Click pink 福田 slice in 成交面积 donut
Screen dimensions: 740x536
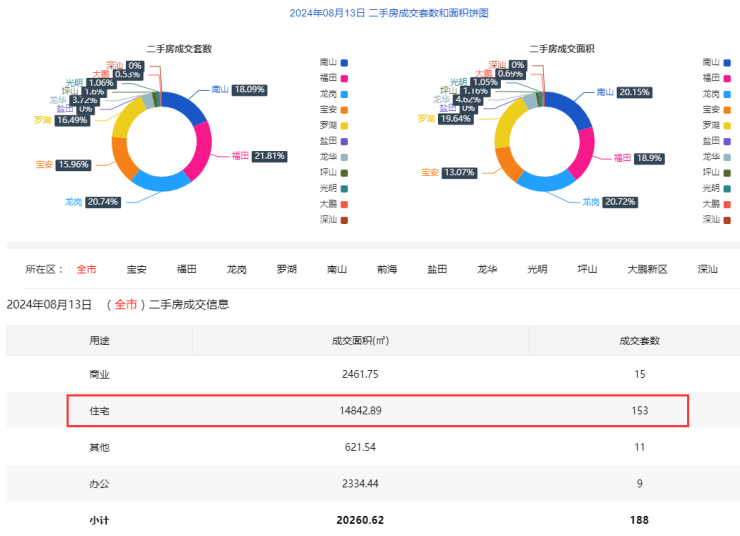coord(584,152)
